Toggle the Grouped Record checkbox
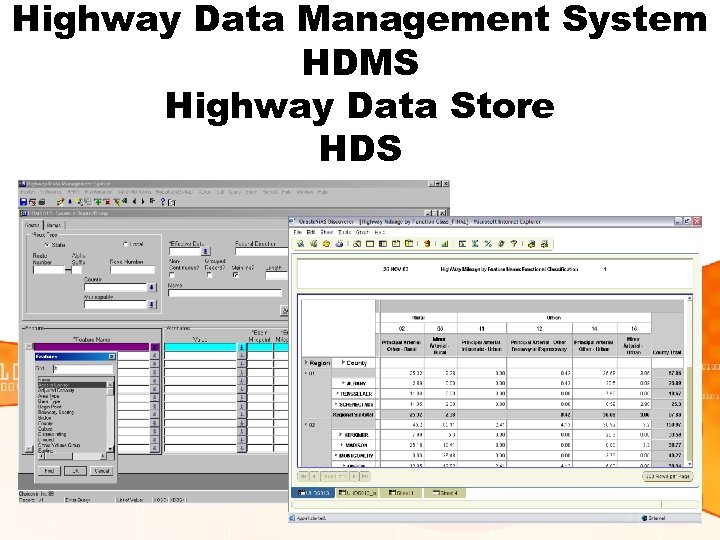Image resolution: width=720 pixels, height=540 pixels. 209,275
